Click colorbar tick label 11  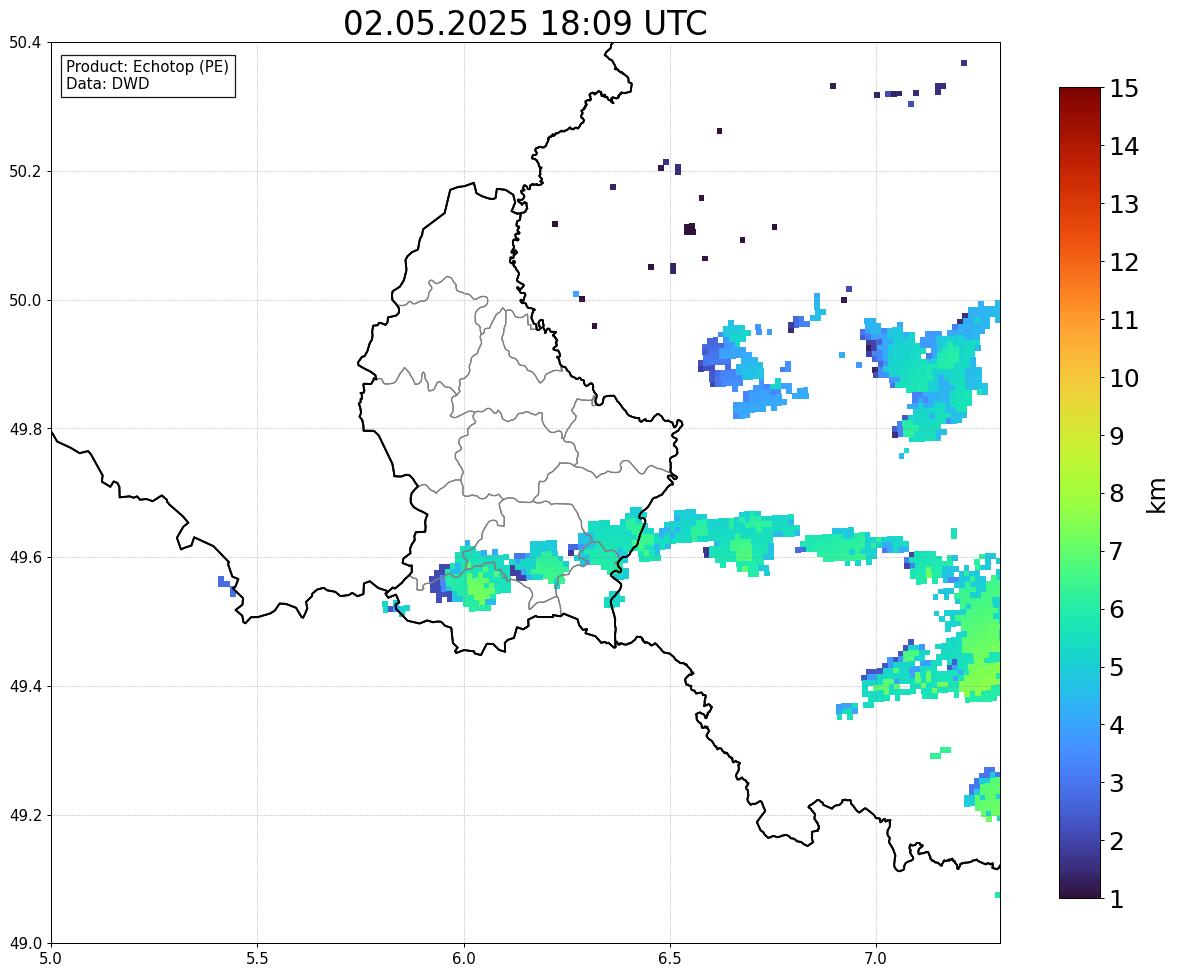[1124, 320]
